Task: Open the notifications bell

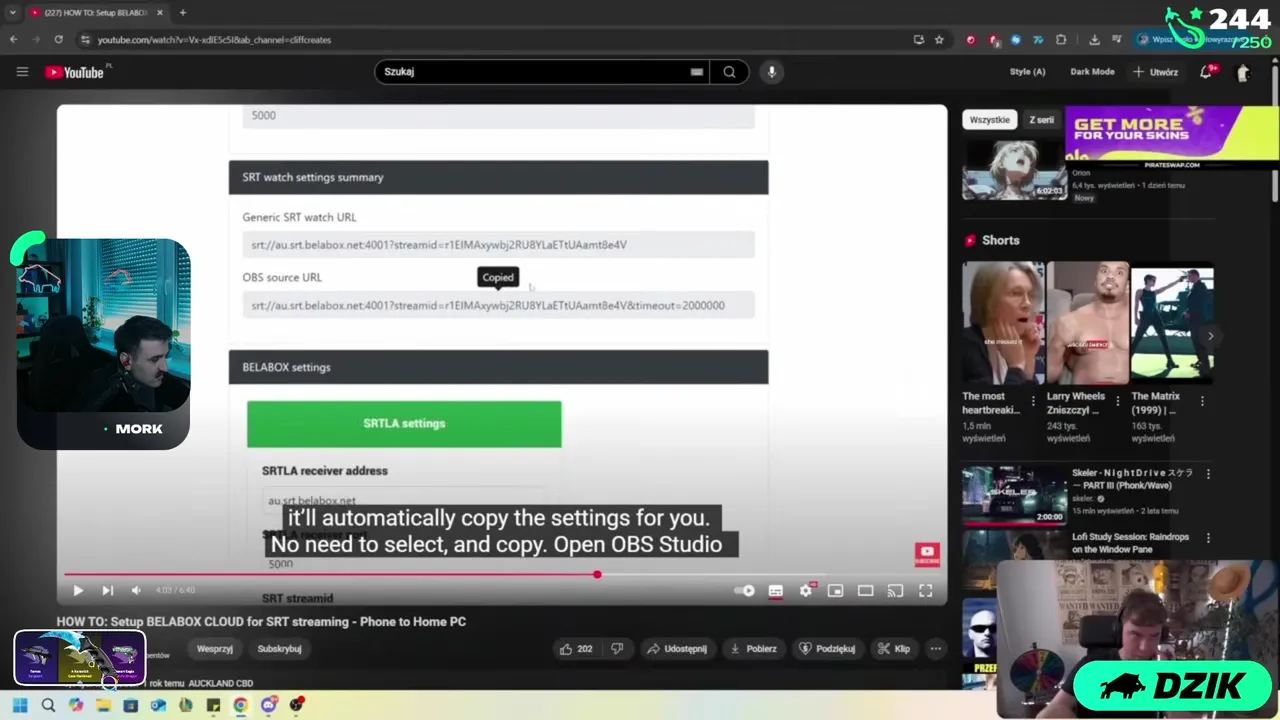Action: pyautogui.click(x=1206, y=72)
